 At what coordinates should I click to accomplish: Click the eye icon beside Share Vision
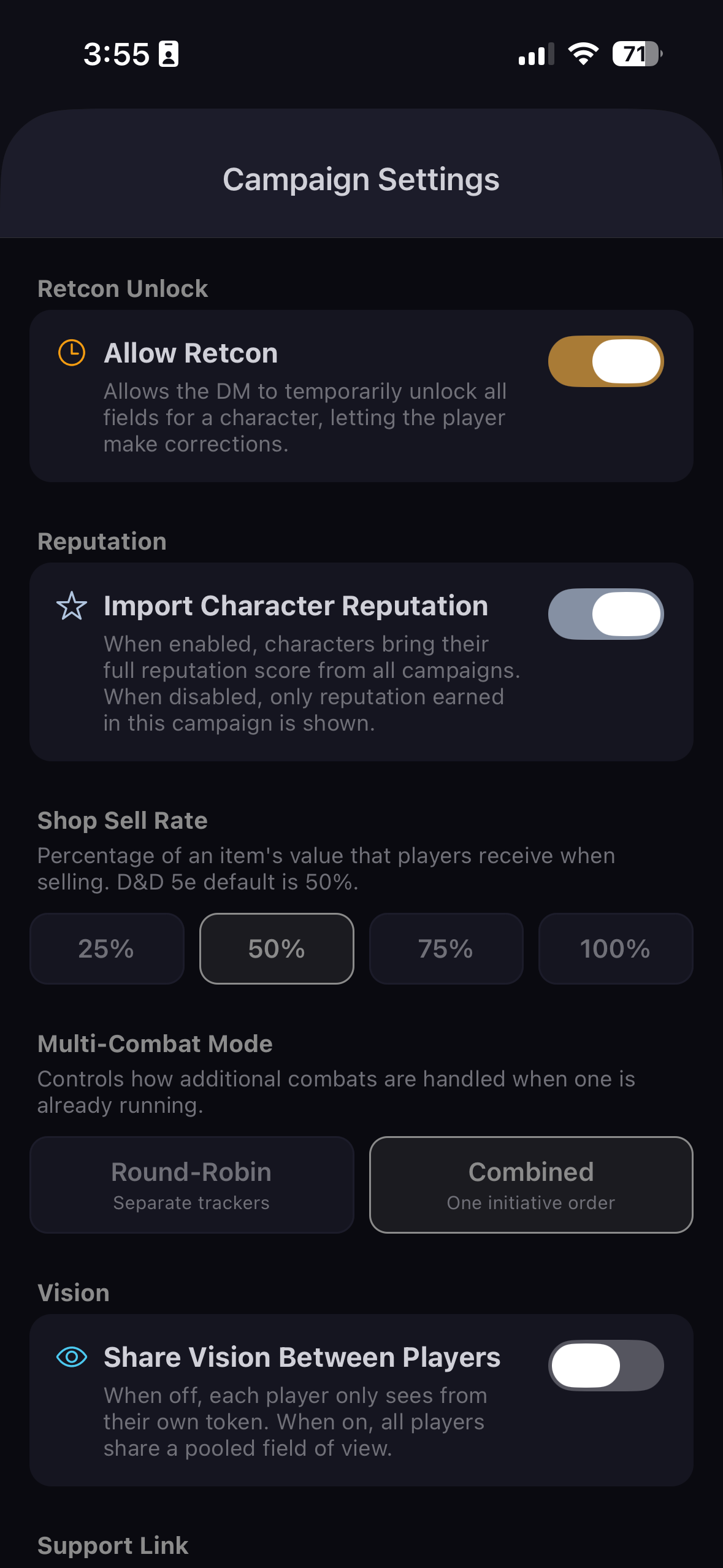click(x=71, y=1357)
